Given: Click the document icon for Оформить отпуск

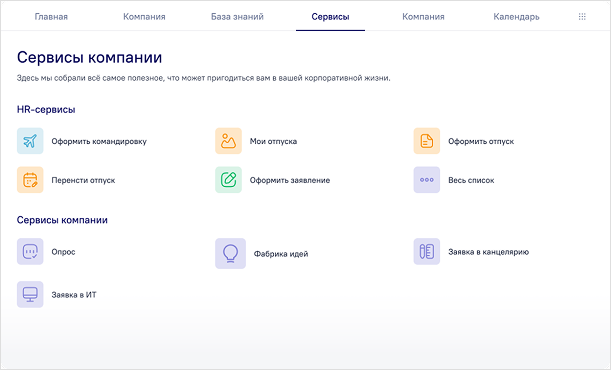Looking at the screenshot, I should (427, 141).
